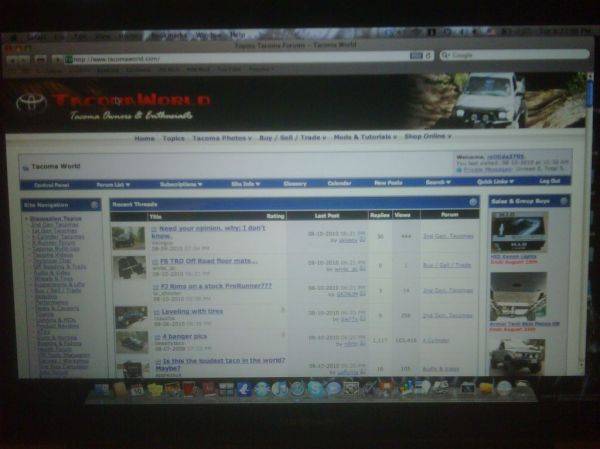Open thread 'FS TRD Off Road floor mats'
Screen dimensions: 600x449
click(x=209, y=261)
